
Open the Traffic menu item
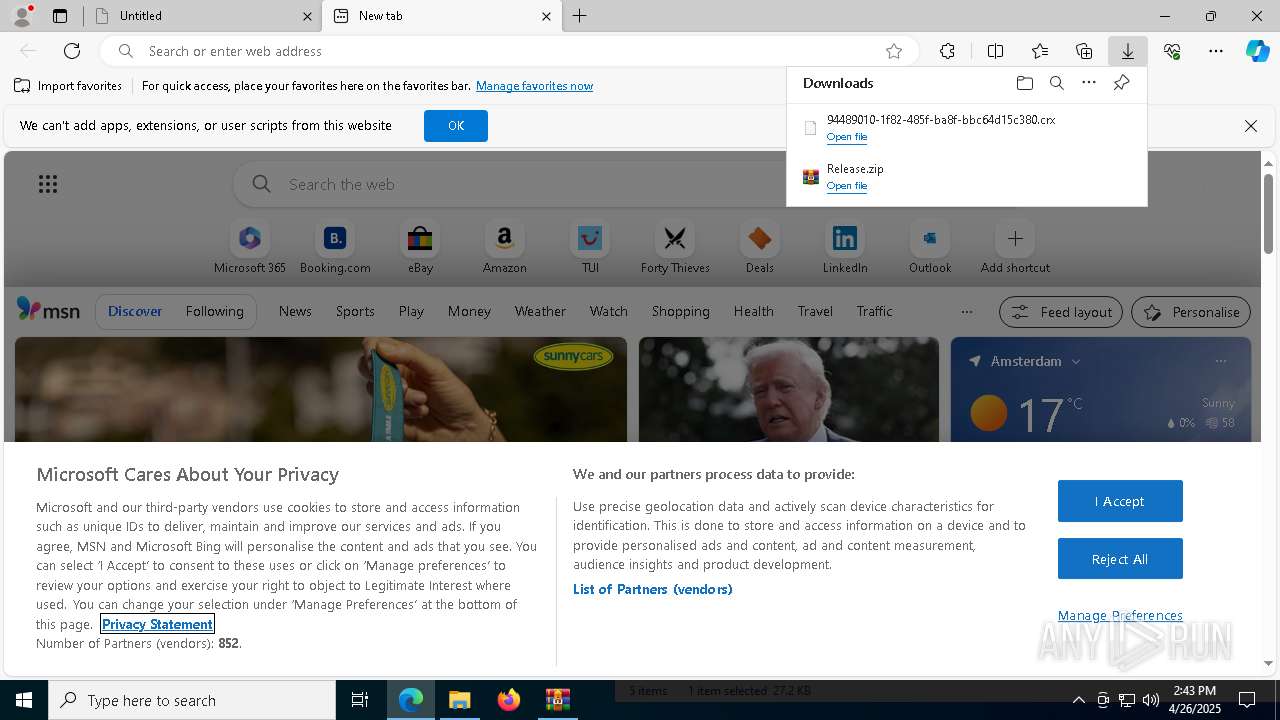[x=874, y=311]
